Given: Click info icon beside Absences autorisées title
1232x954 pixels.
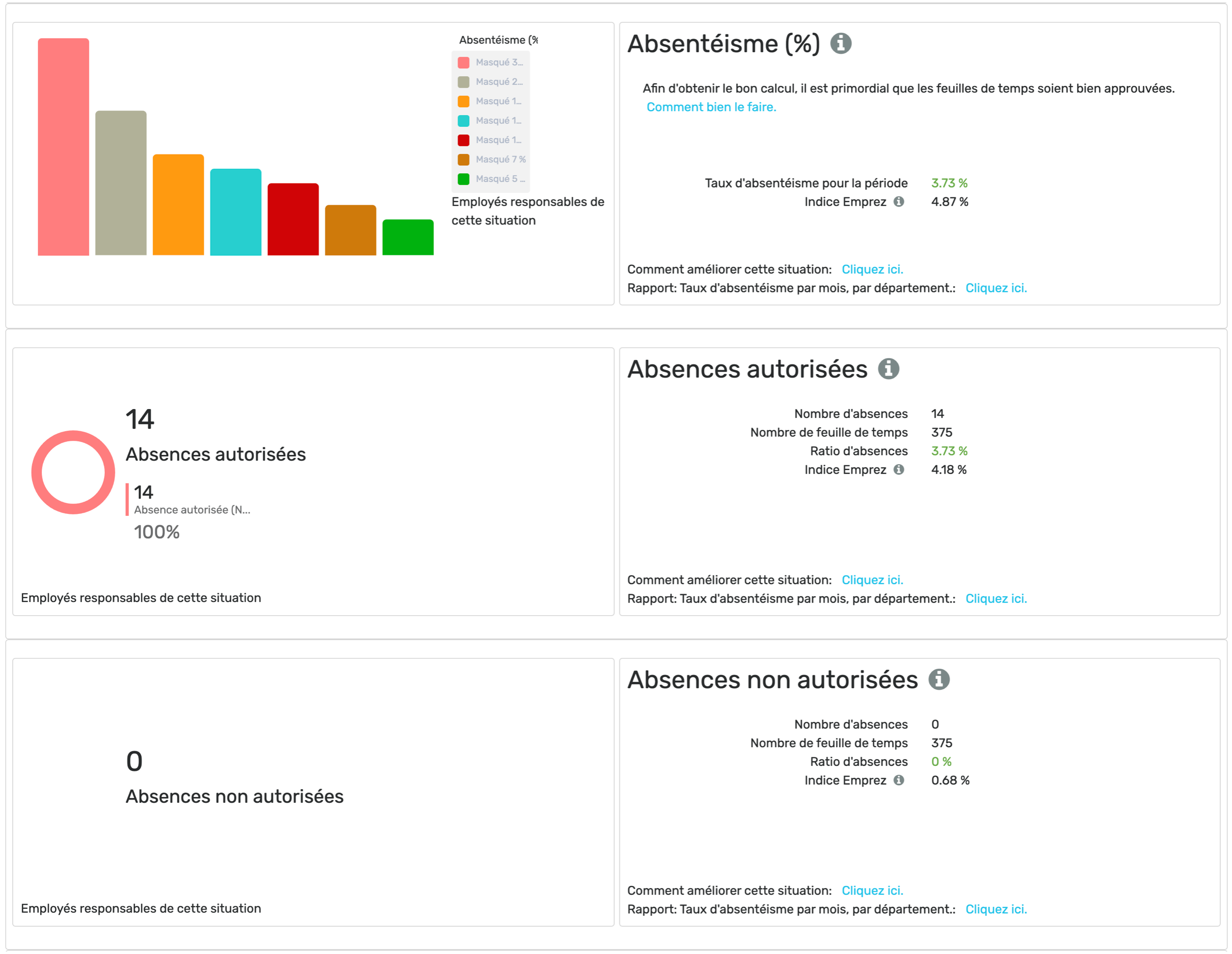Looking at the screenshot, I should click(888, 369).
